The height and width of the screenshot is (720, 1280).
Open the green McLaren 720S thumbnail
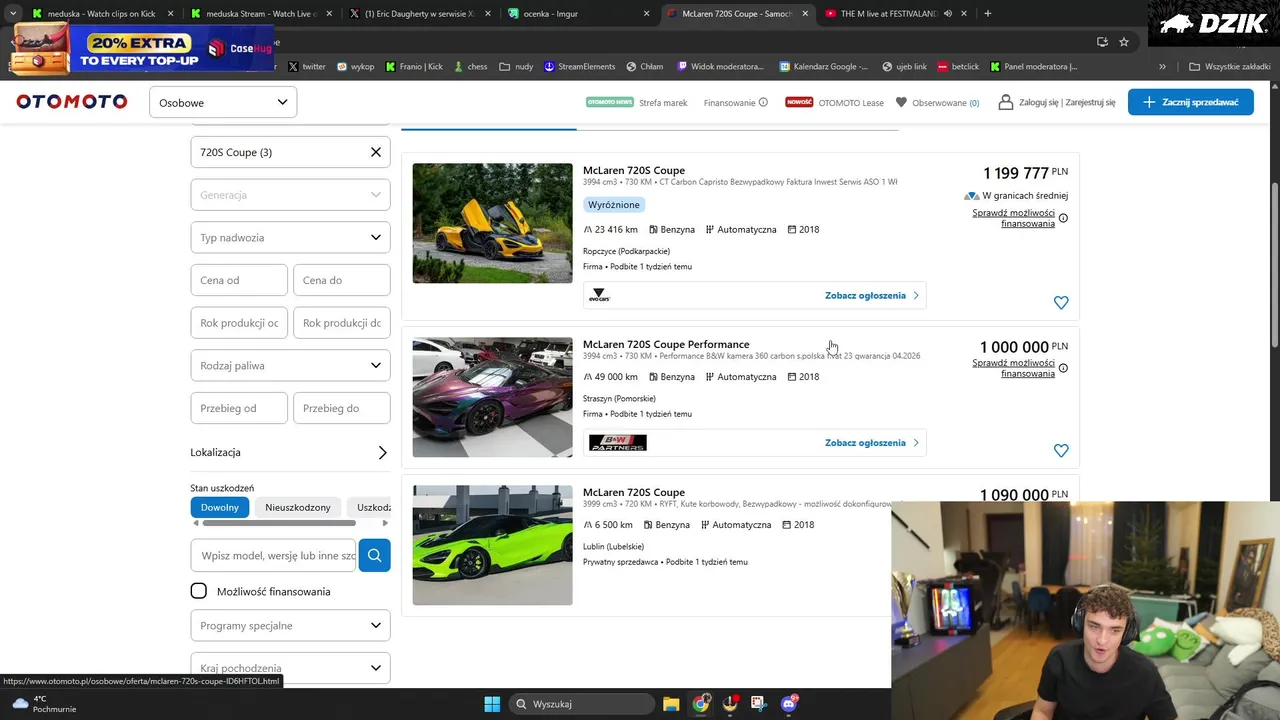tap(492, 545)
